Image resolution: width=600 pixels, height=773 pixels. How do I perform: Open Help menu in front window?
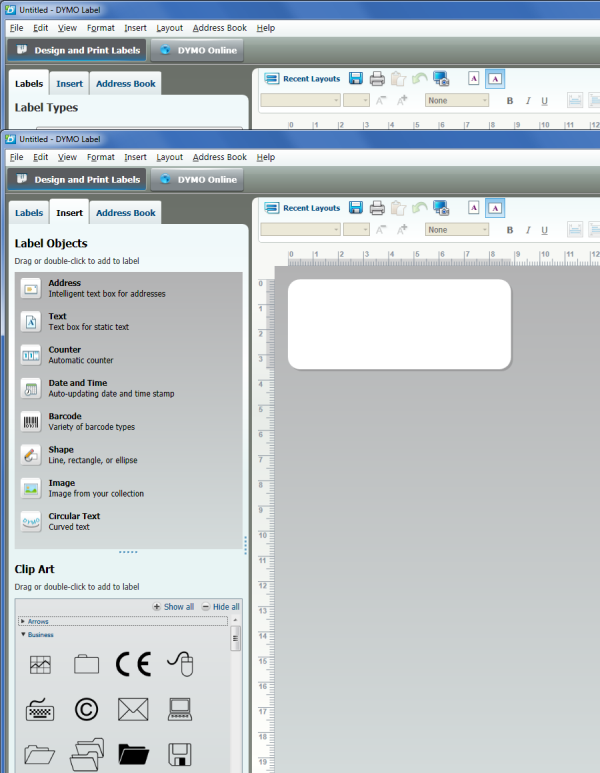(x=266, y=157)
